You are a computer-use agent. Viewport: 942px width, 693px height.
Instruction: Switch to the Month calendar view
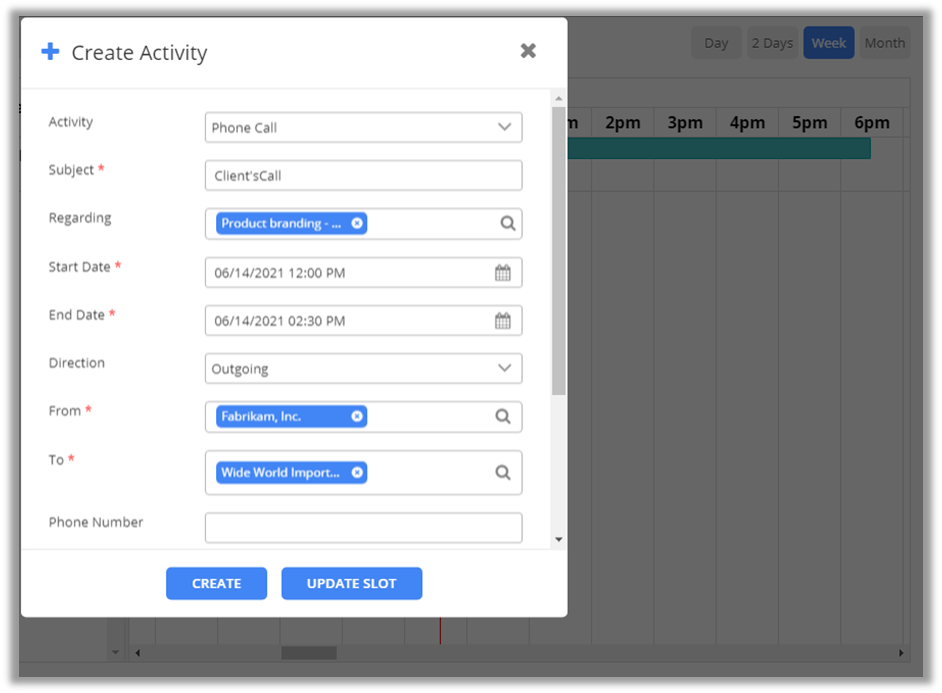click(884, 43)
